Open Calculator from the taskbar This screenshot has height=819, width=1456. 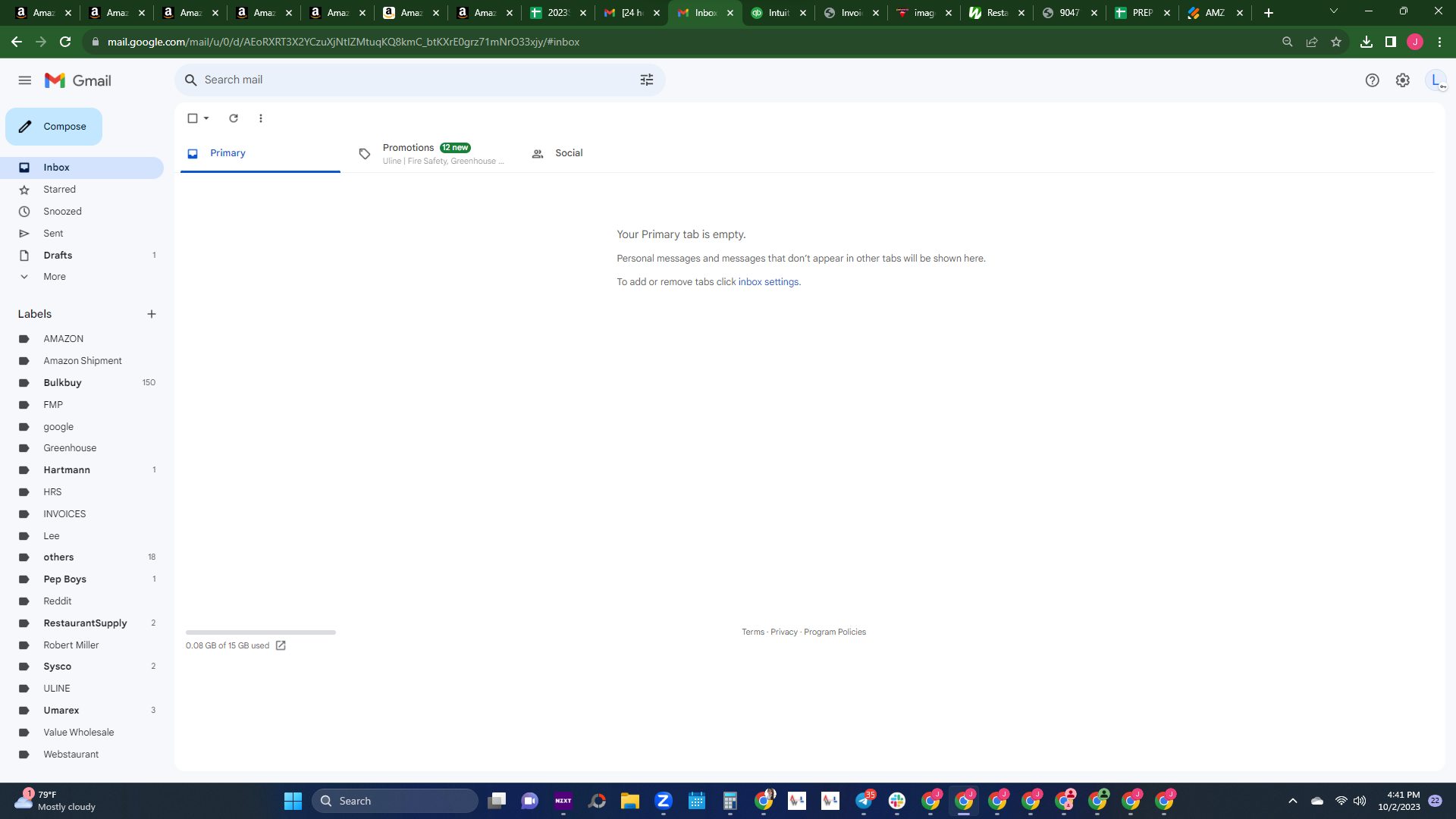click(x=730, y=801)
